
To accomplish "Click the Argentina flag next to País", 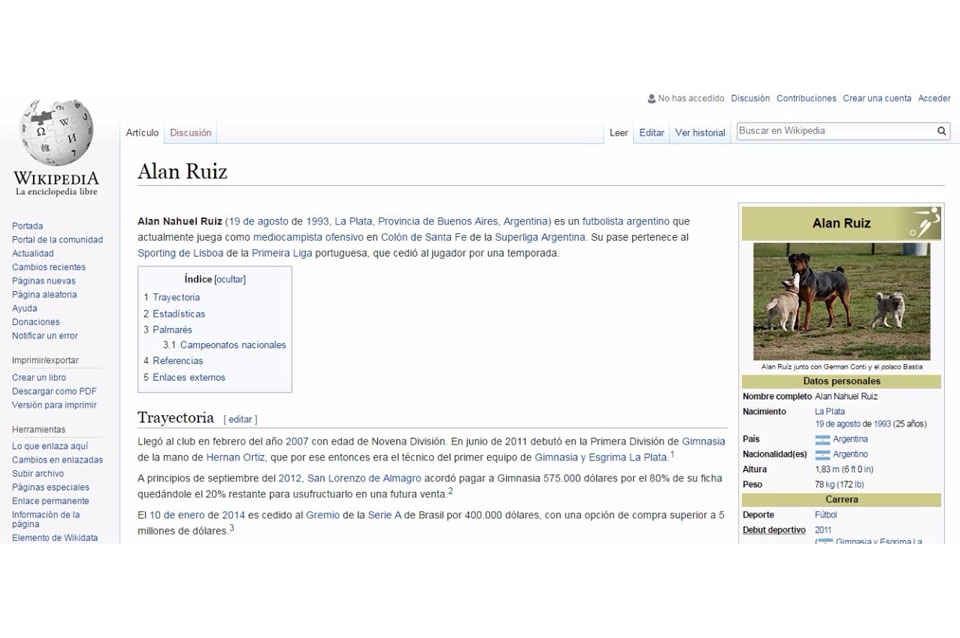I will pyautogui.click(x=822, y=440).
